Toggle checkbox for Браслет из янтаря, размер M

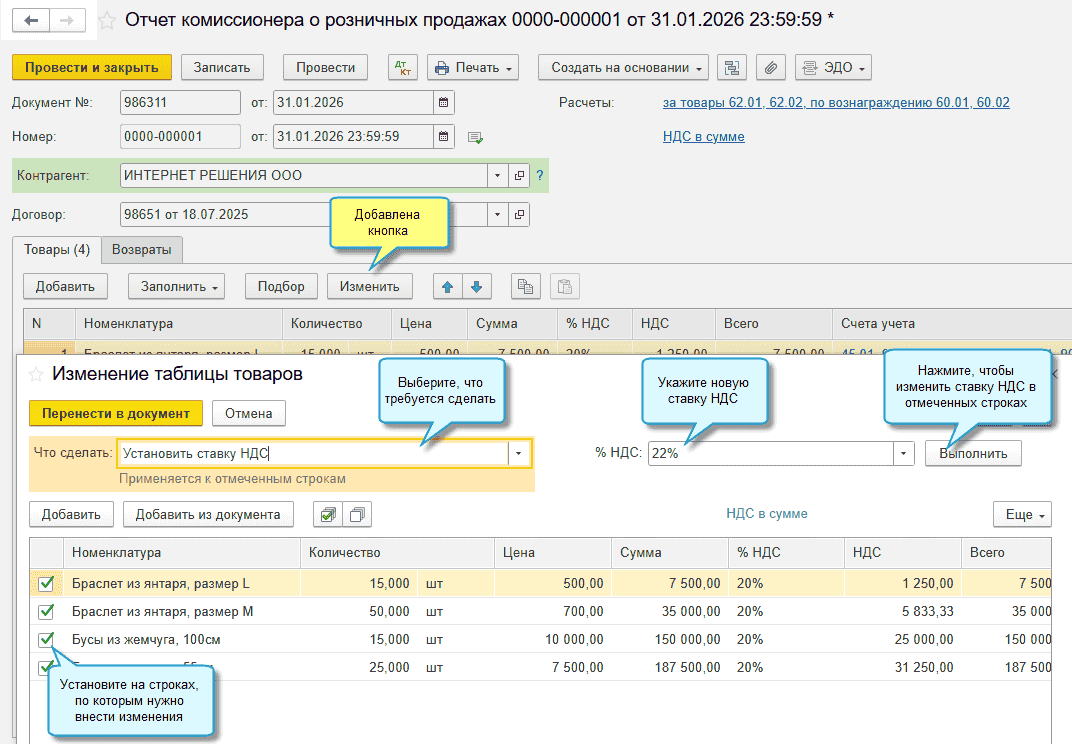pos(46,611)
